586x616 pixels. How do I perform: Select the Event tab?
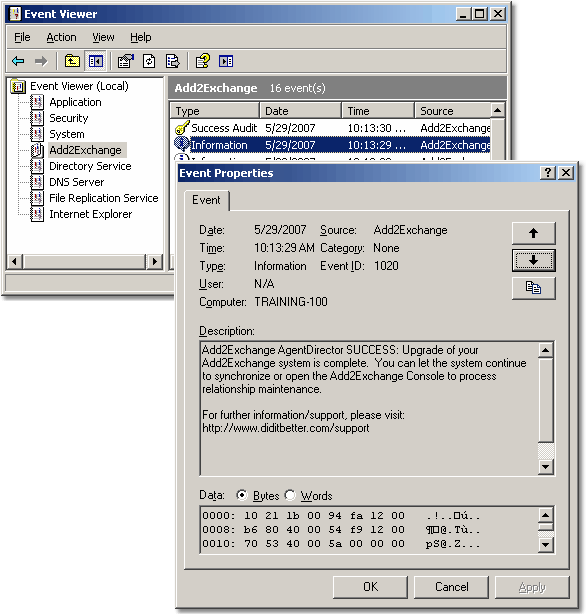(206, 200)
